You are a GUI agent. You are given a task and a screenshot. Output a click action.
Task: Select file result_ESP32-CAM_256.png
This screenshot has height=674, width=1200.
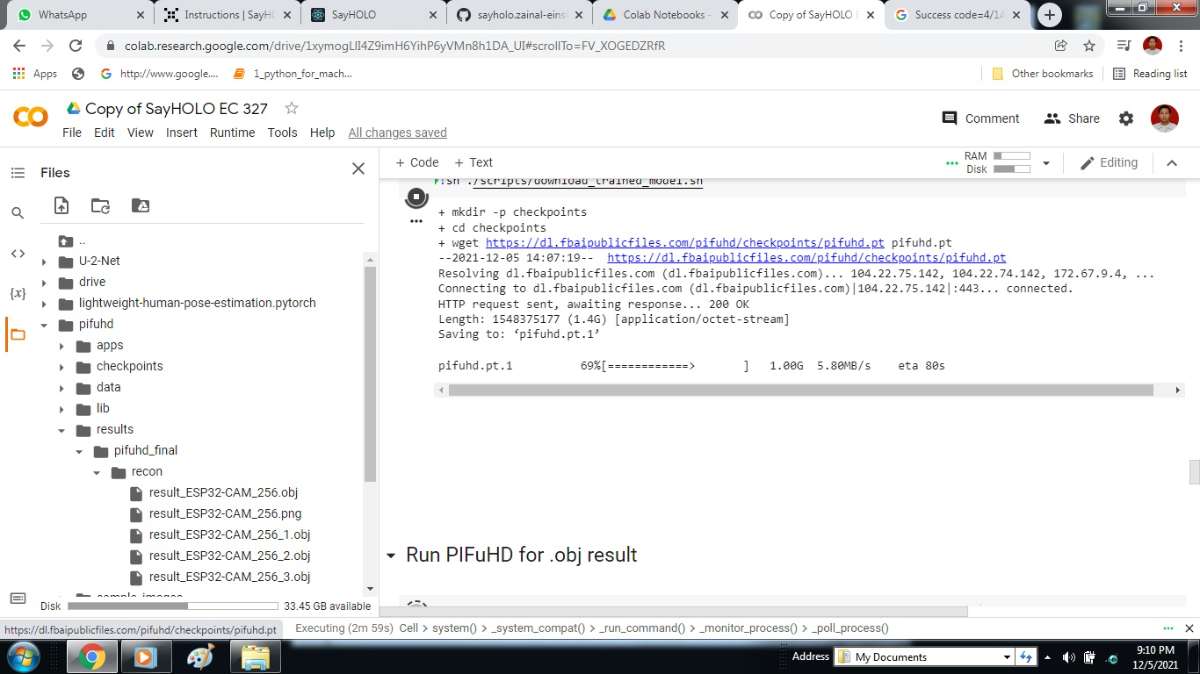tap(225, 514)
